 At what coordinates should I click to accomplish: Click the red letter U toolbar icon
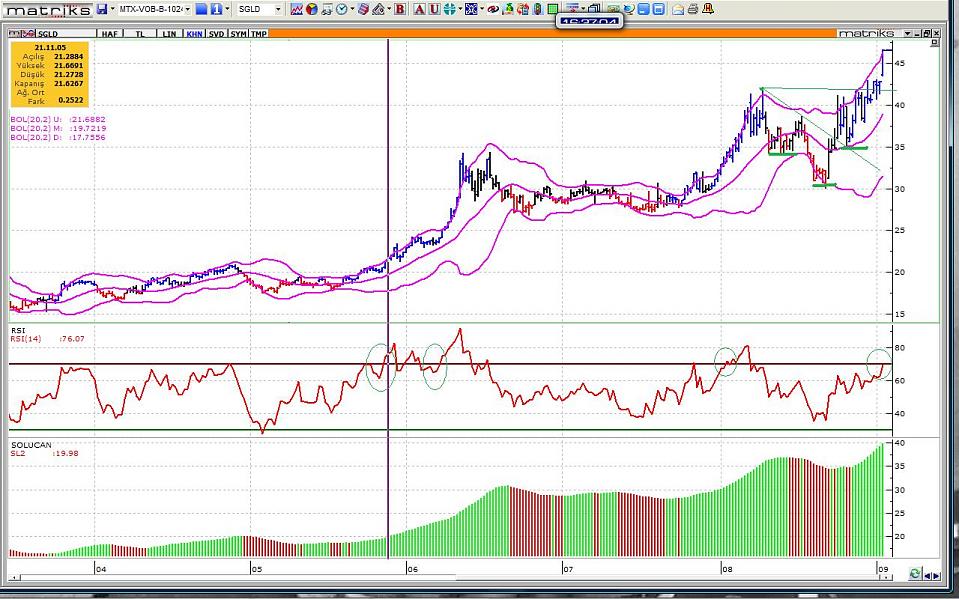click(x=434, y=9)
